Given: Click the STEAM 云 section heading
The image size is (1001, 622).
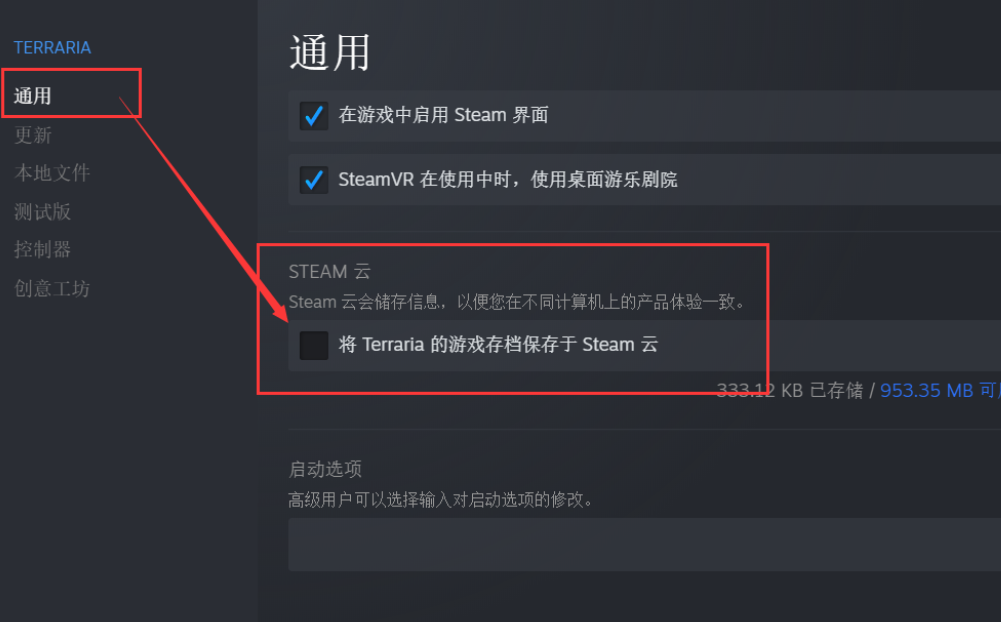Looking at the screenshot, I should pyautogui.click(x=329, y=271).
